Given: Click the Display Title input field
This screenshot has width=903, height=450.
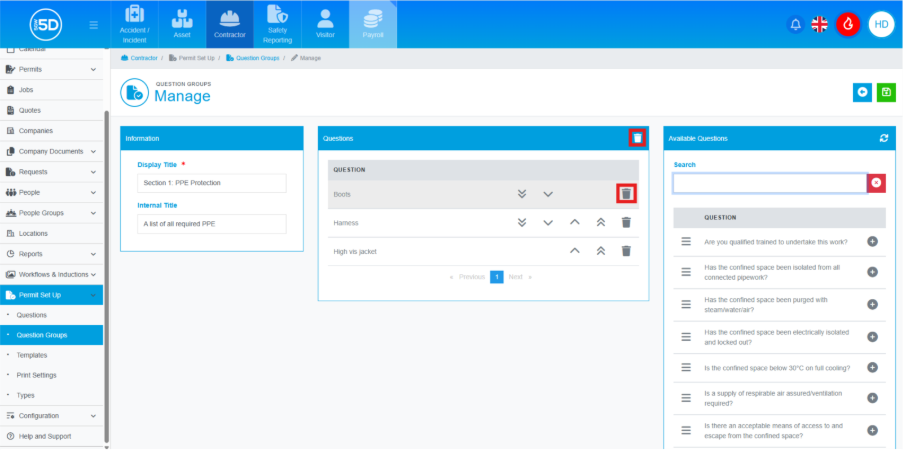Looking at the screenshot, I should point(212,183).
